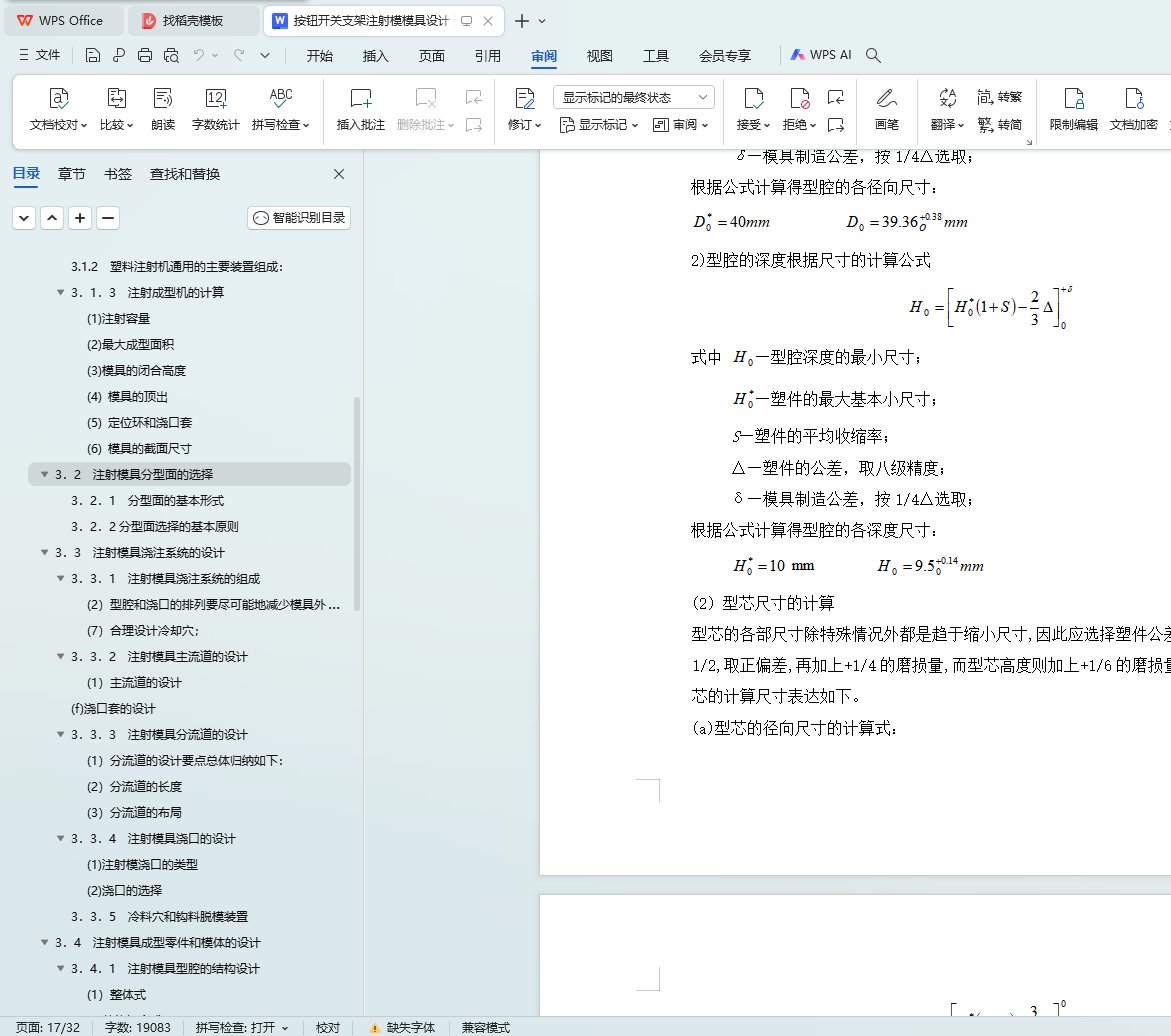1171x1036 pixels.
Task: Click the 字数: 19083 status entry
Action: pos(137,1028)
